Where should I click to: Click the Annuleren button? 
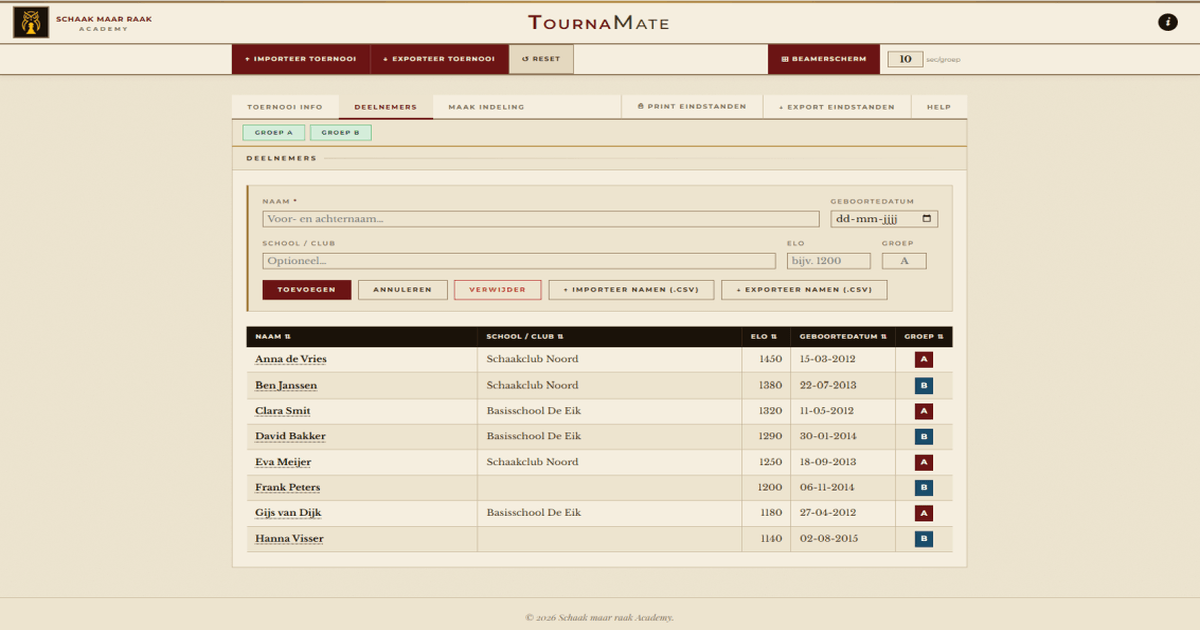tap(402, 290)
